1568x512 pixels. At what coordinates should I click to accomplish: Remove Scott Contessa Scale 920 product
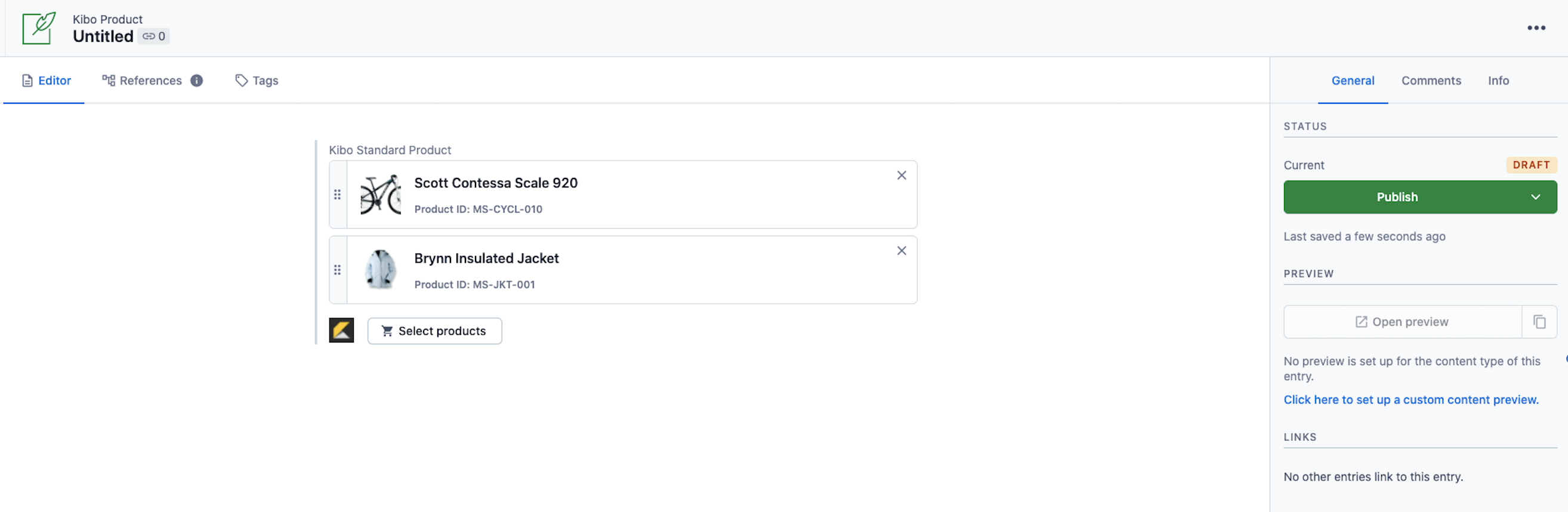pyautogui.click(x=902, y=175)
